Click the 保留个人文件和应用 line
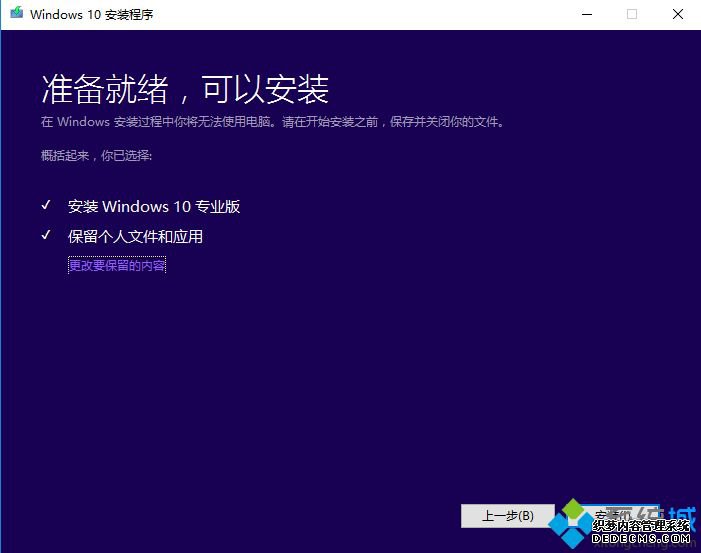 click(x=135, y=236)
